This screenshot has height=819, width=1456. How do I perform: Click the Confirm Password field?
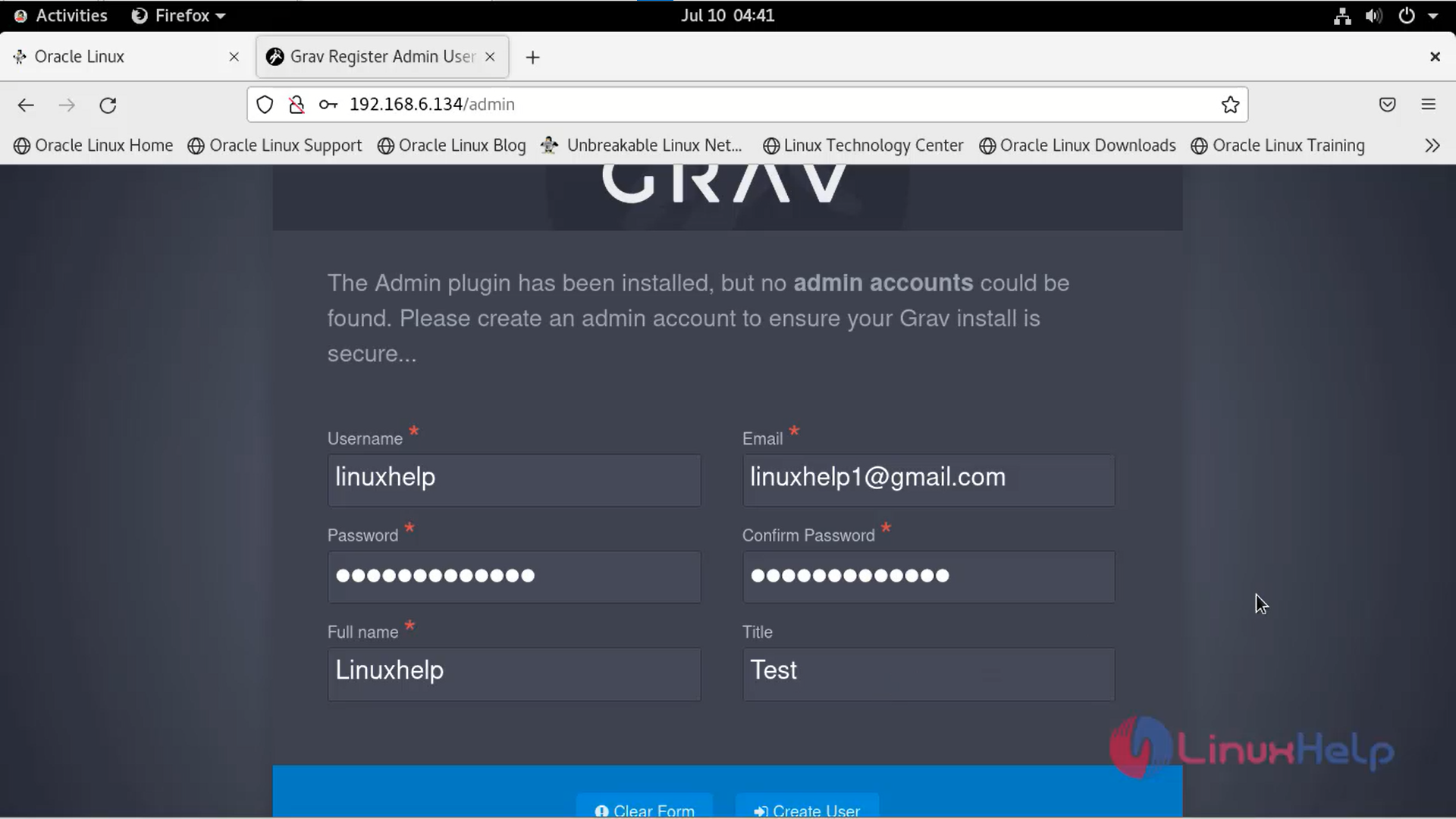click(x=928, y=576)
